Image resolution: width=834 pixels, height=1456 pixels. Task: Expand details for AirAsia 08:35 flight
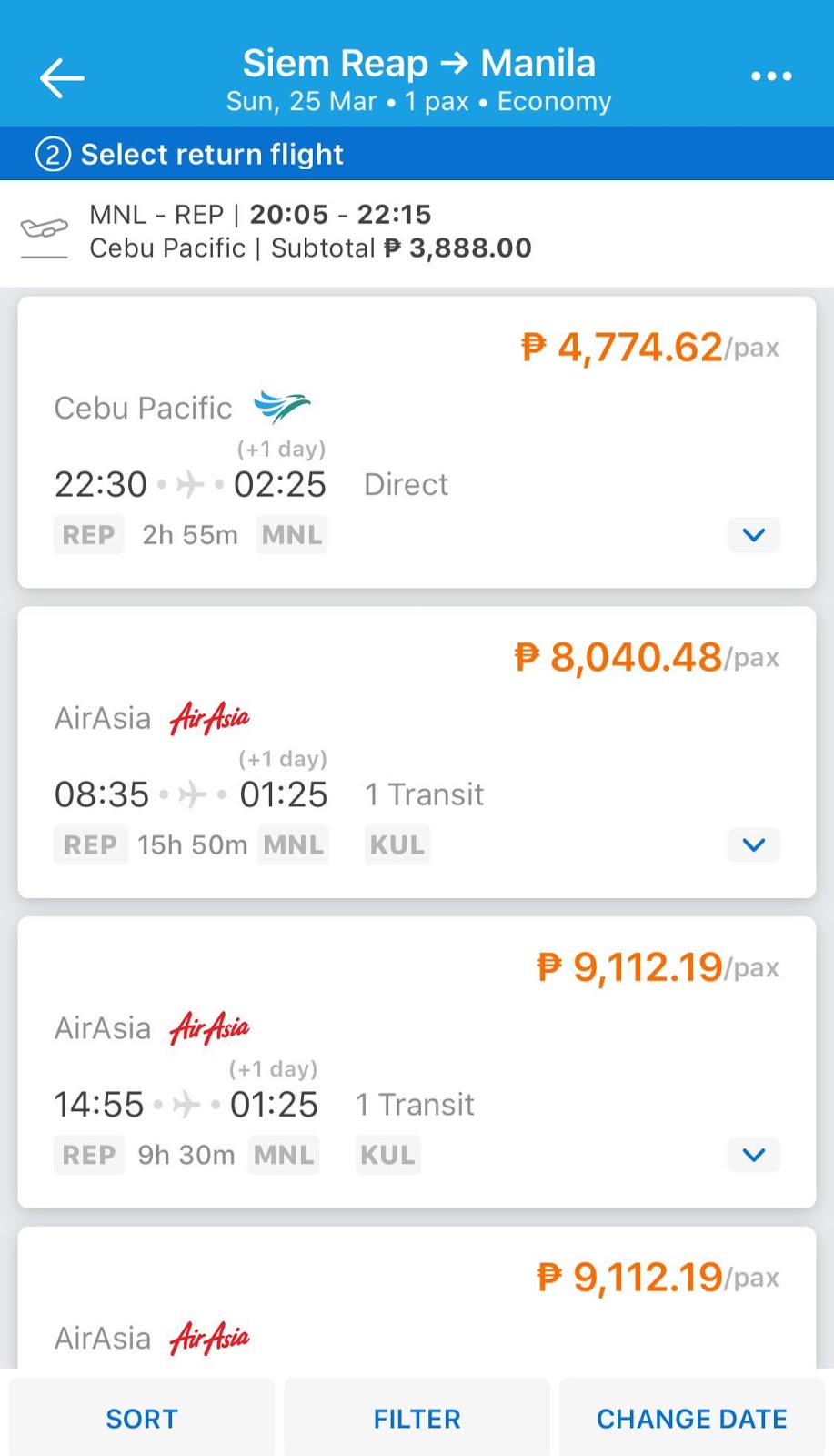click(753, 844)
